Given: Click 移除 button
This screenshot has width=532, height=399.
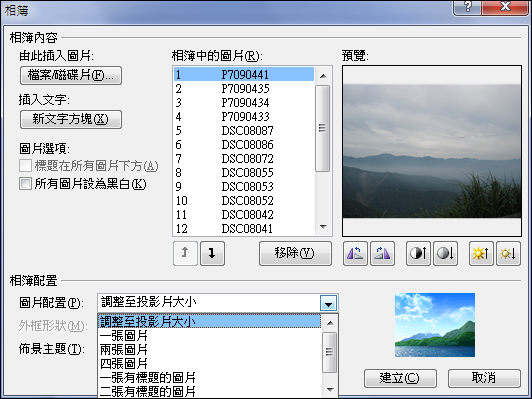Looking at the screenshot, I should 295,253.
